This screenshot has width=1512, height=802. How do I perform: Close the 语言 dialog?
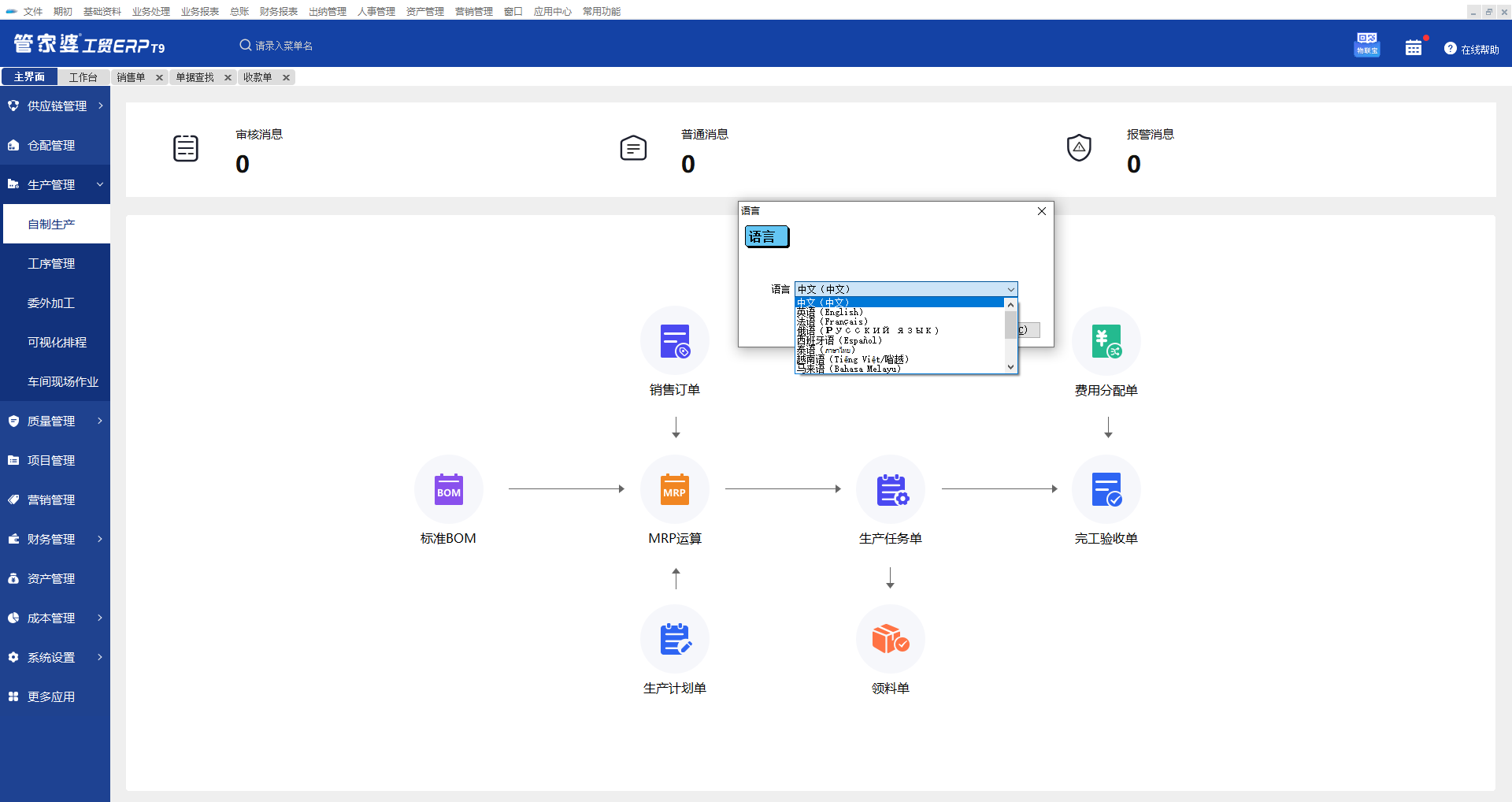pos(1042,211)
